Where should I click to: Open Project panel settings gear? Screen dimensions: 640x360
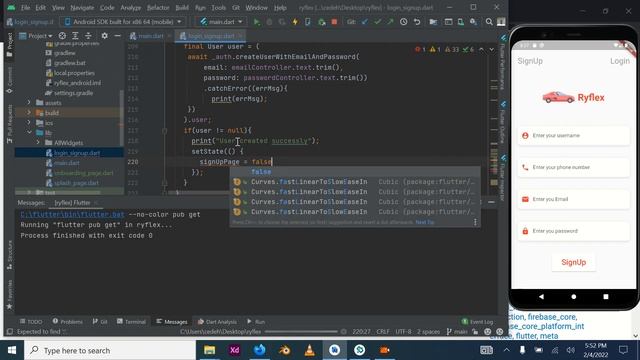click(104, 36)
